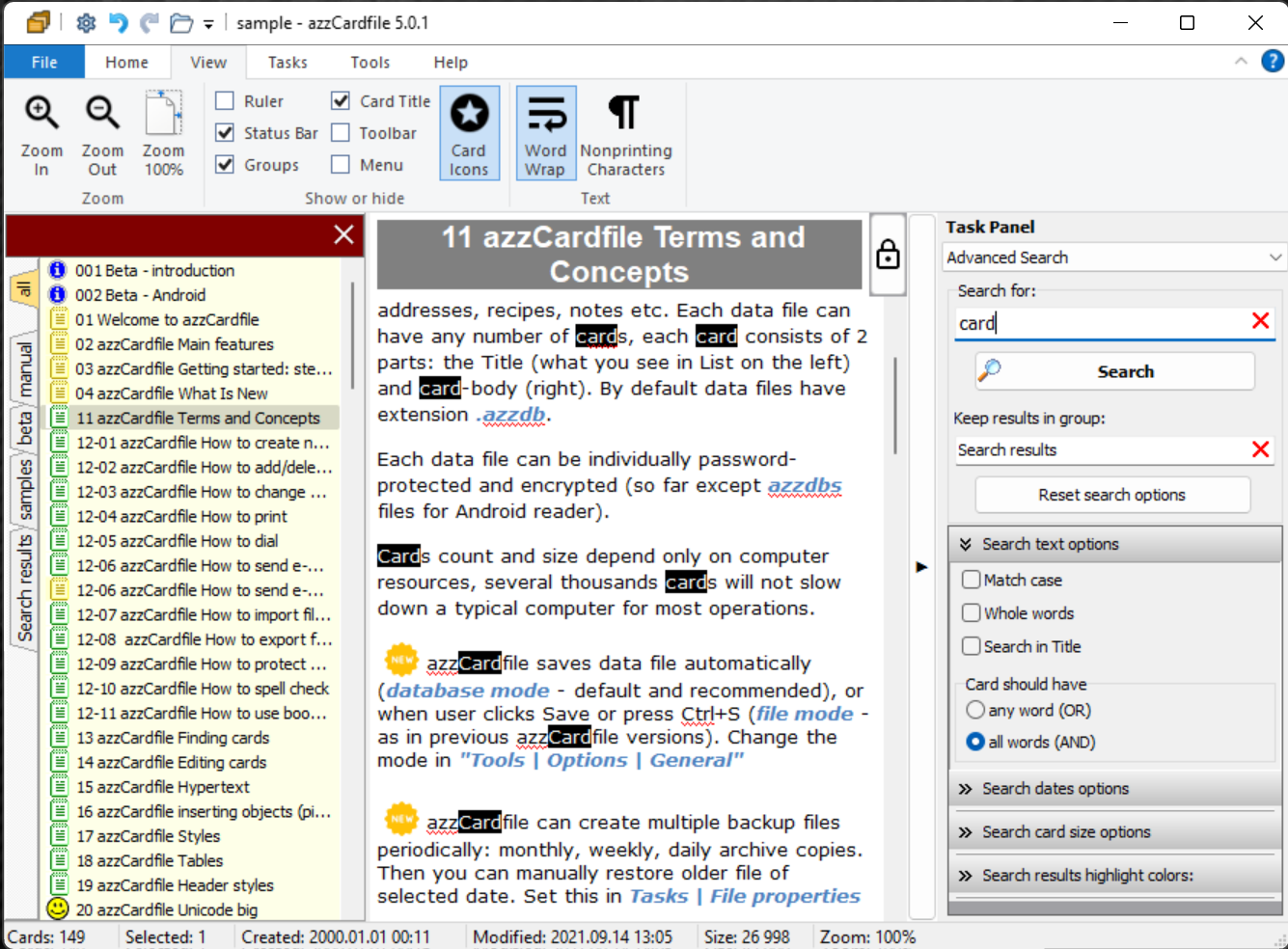Click the Zoom In magnifier icon

pos(41,114)
